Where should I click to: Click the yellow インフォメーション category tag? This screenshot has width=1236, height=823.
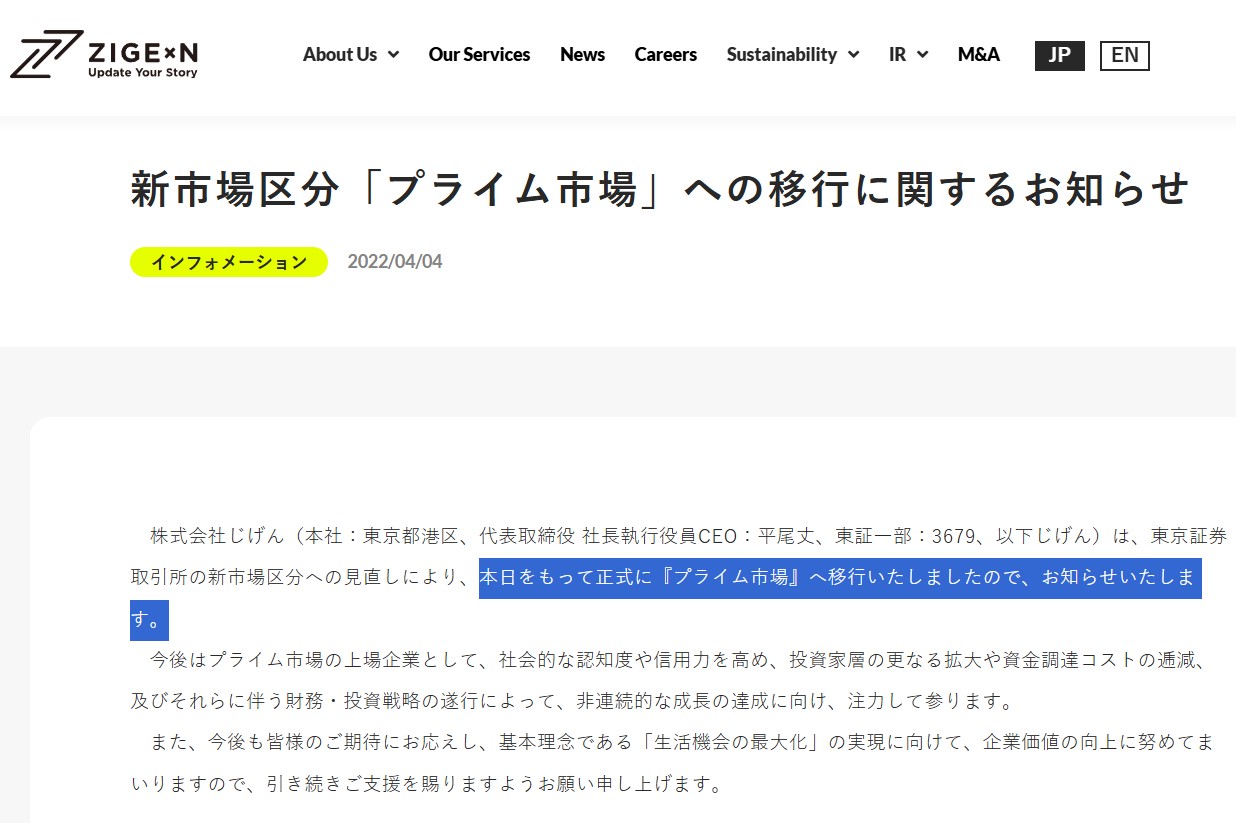(x=229, y=262)
